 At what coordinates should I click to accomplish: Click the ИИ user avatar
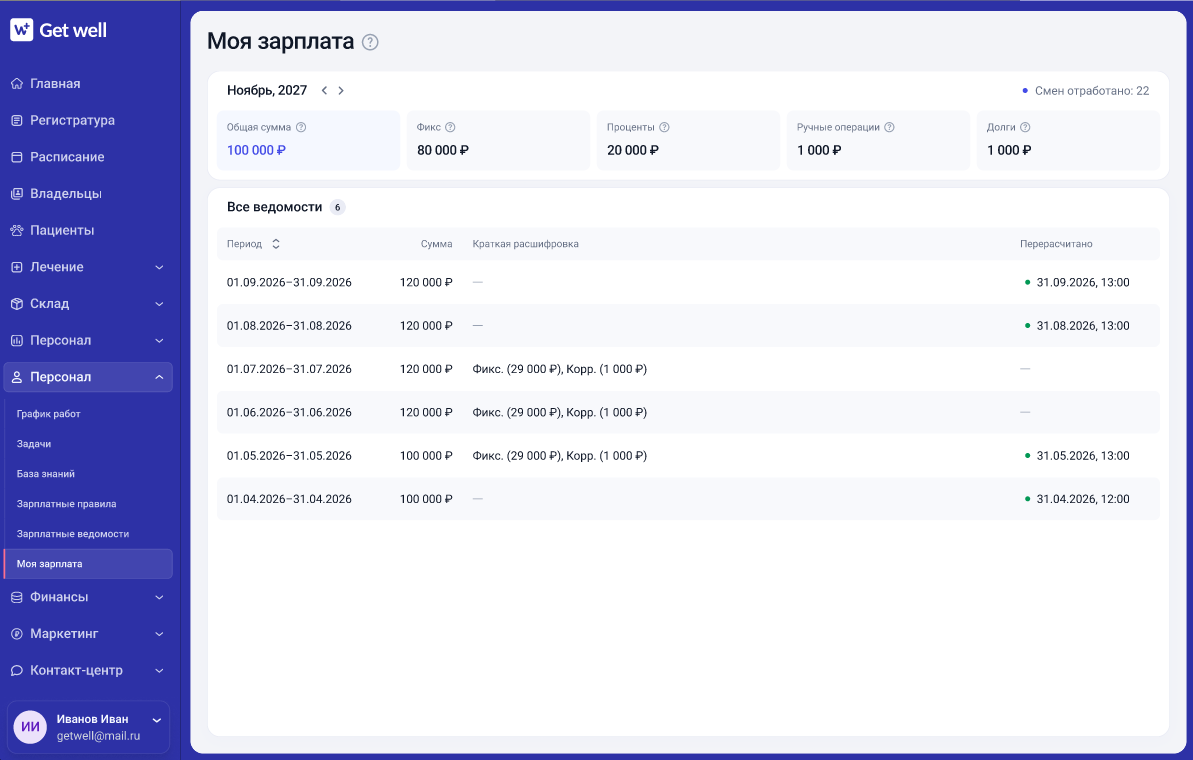click(30, 727)
